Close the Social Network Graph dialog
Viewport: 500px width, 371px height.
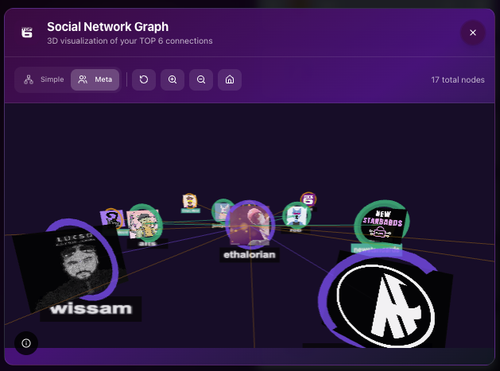473,33
